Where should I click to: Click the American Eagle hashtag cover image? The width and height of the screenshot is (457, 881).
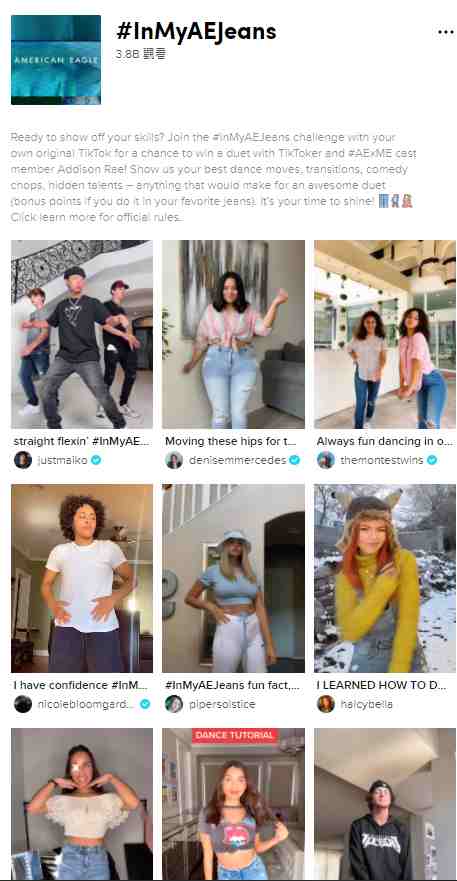pyautogui.click(x=56, y=60)
